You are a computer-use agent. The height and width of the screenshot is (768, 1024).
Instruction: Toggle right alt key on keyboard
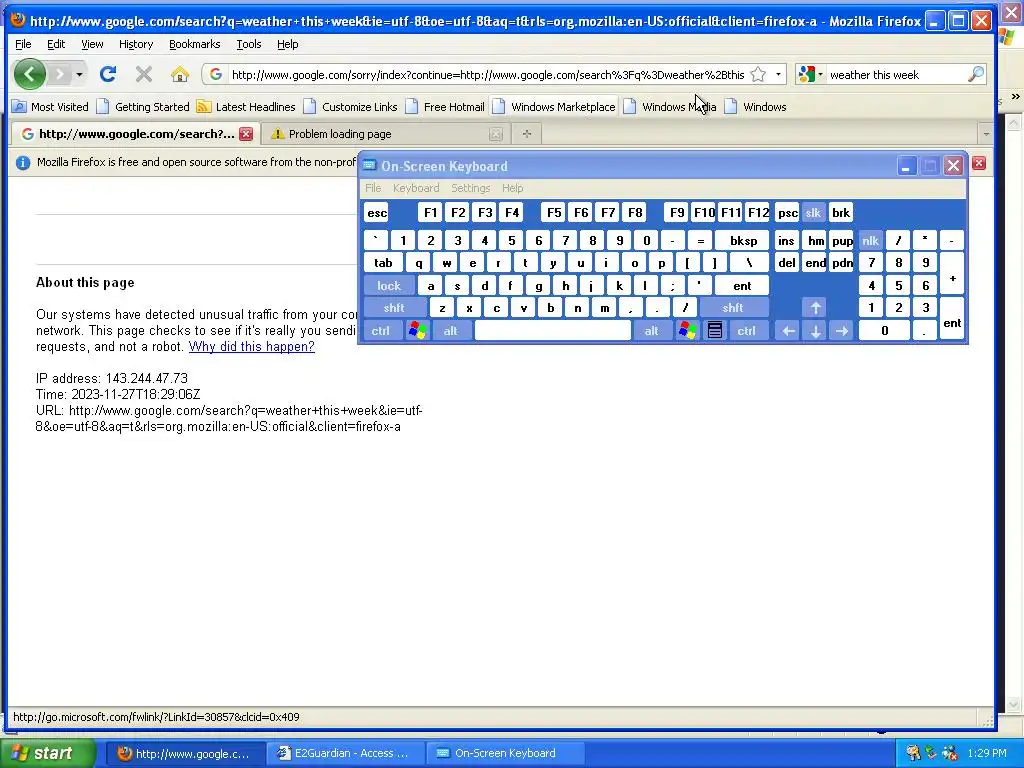click(652, 330)
